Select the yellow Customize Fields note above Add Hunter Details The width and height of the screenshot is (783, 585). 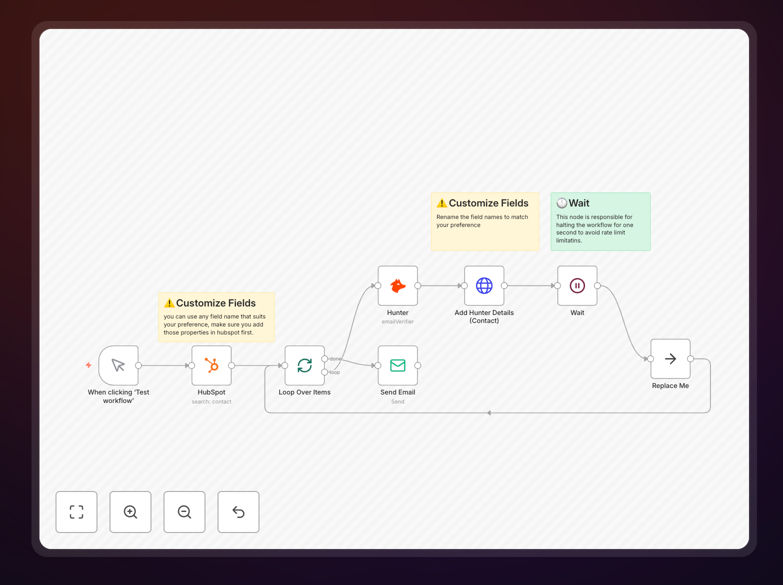pos(485,221)
